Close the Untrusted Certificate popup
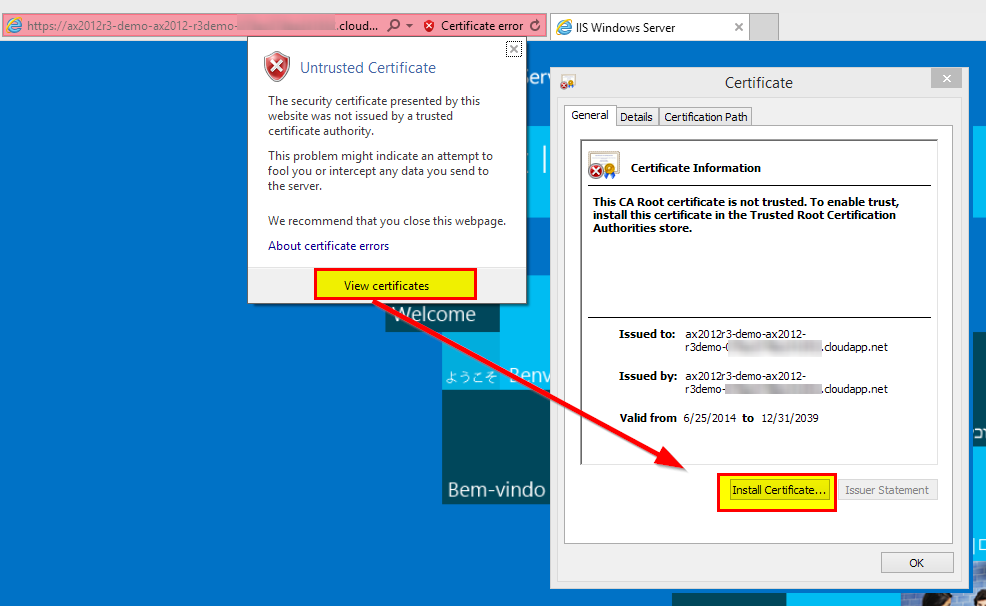 click(x=513, y=49)
